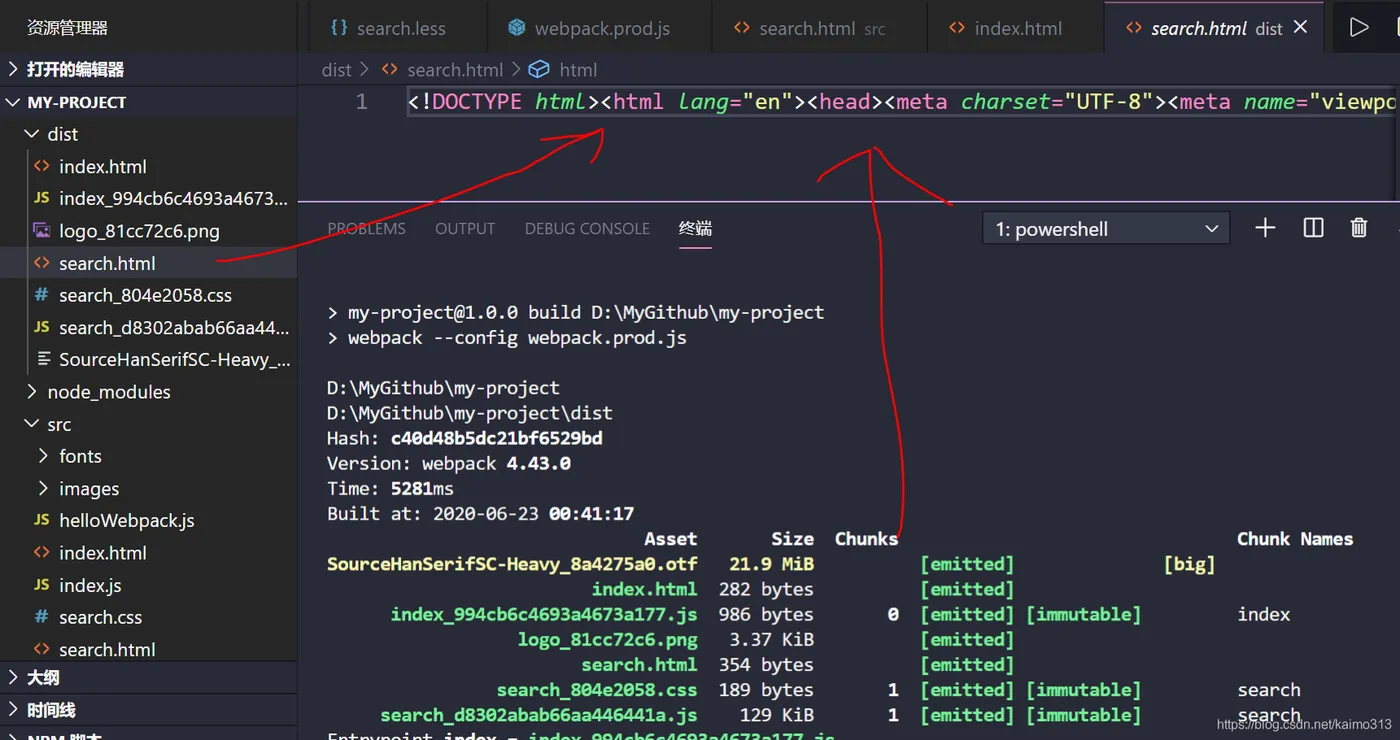Click the meta charset UTF-8 code text

coord(1026,102)
